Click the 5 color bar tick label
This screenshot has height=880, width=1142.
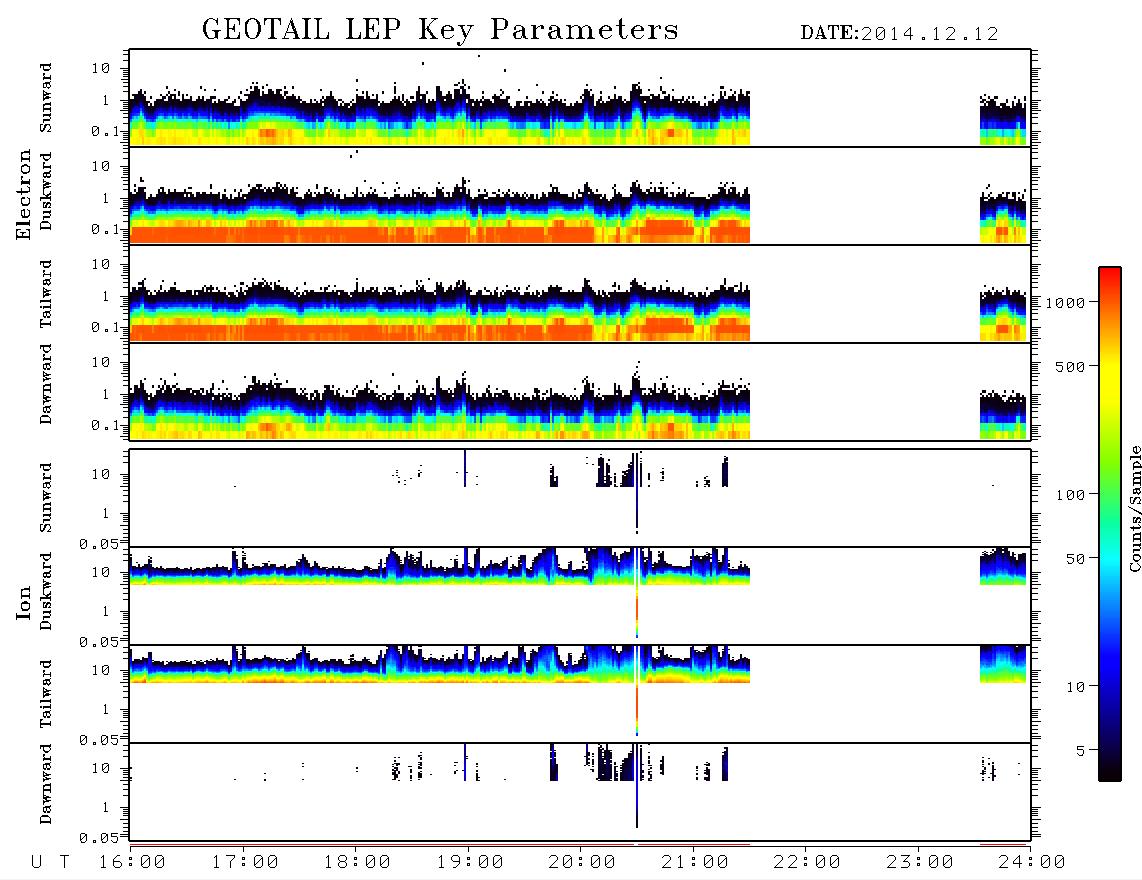(x=1080, y=751)
